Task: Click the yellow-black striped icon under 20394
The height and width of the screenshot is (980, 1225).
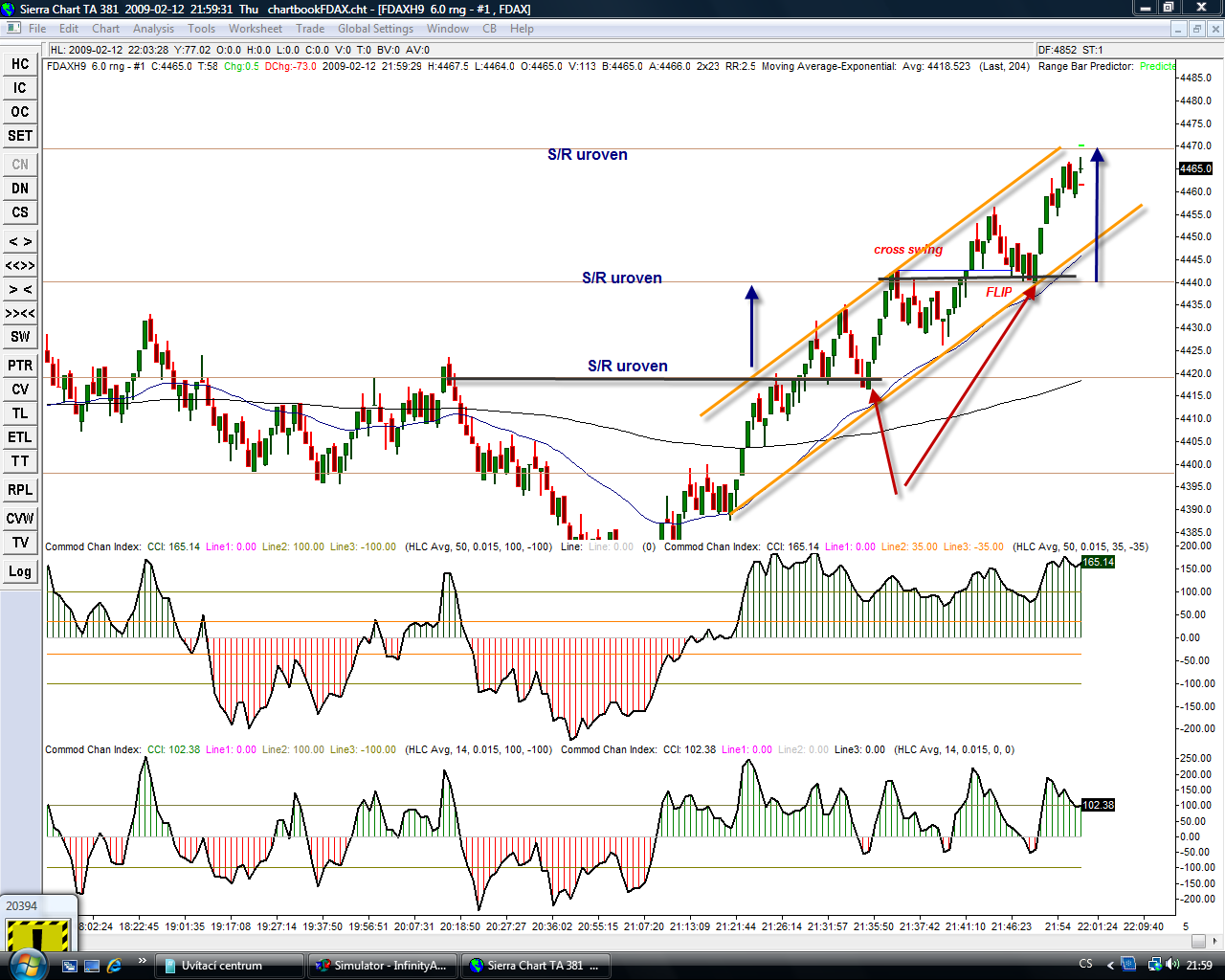Action: click(38, 934)
